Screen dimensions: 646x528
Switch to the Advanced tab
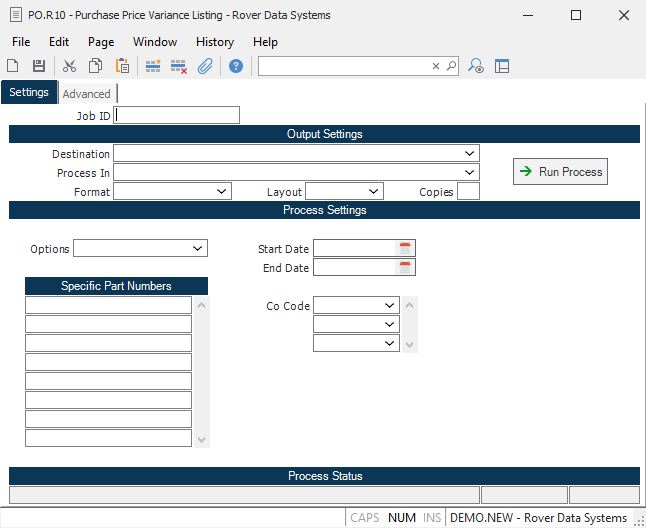point(87,94)
